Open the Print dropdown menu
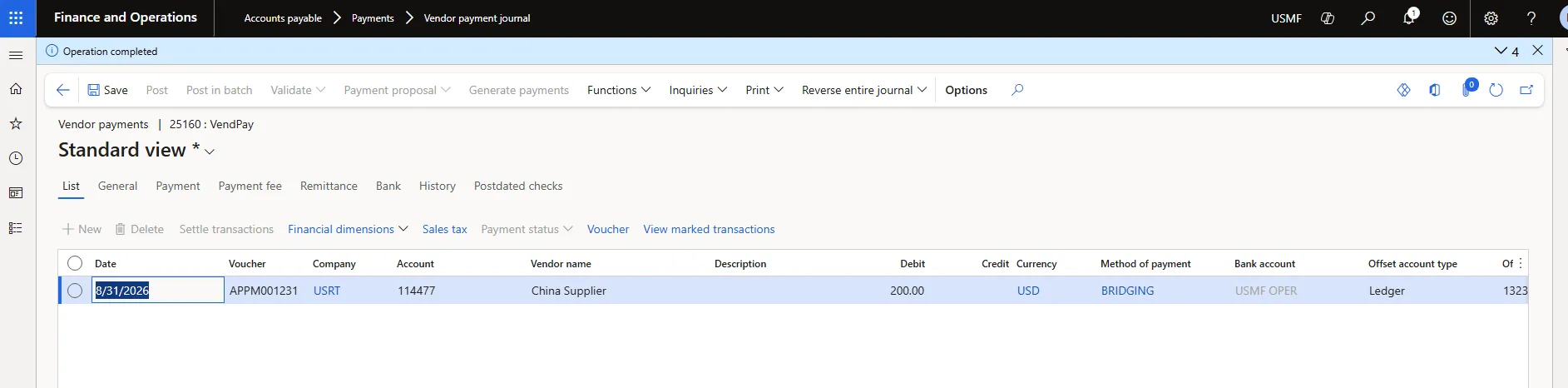Screen dimensions: 1568x388 click(x=764, y=90)
